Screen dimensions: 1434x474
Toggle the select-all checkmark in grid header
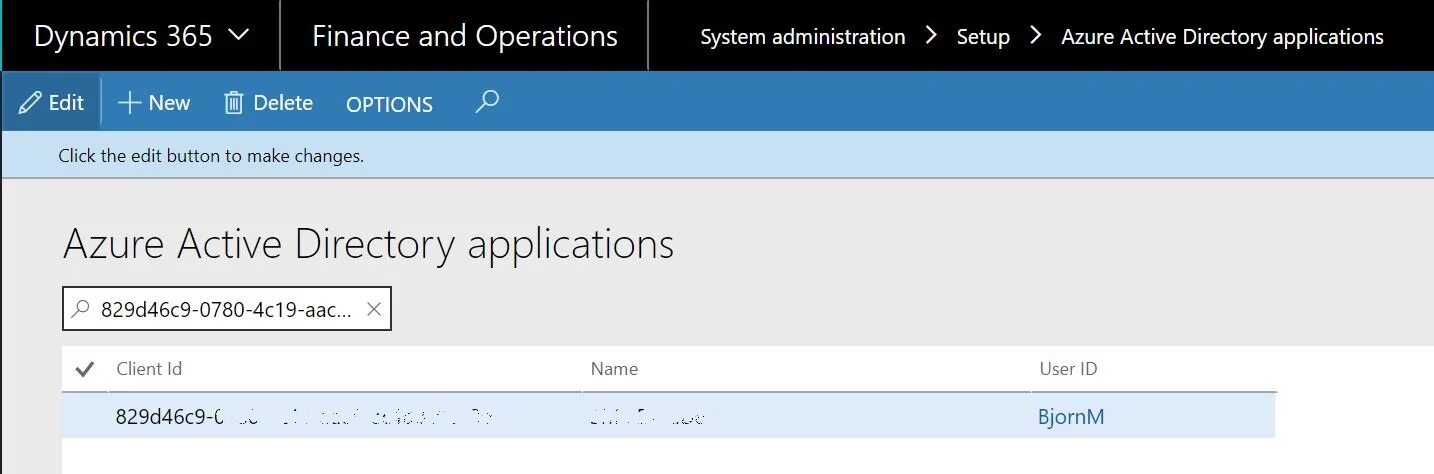point(85,369)
